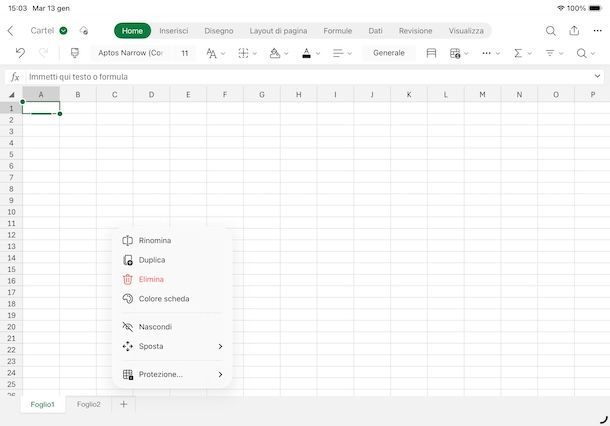Click the fx function icon
Screen dimensions: 610x426
pos(15,77)
